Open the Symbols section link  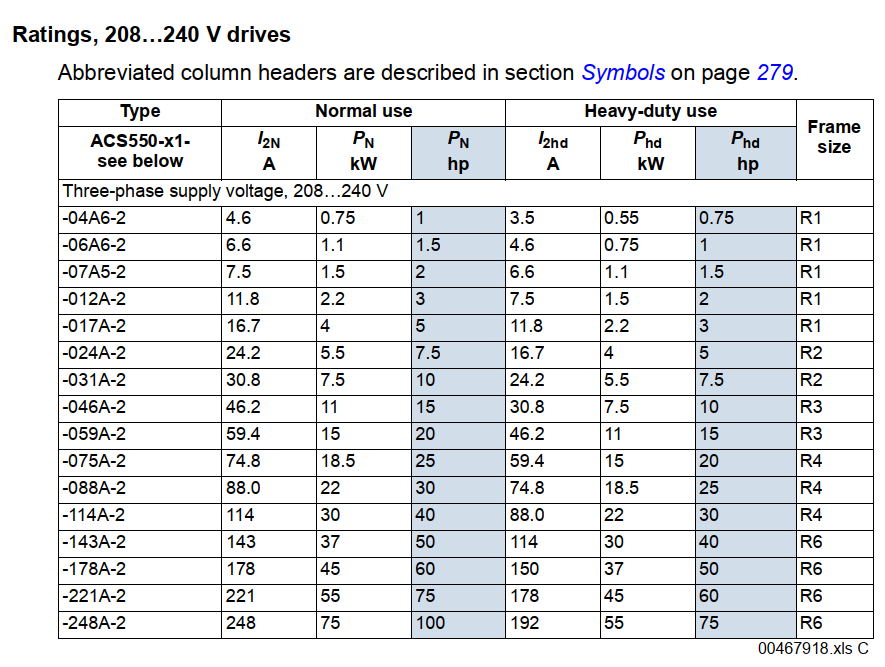(623, 73)
